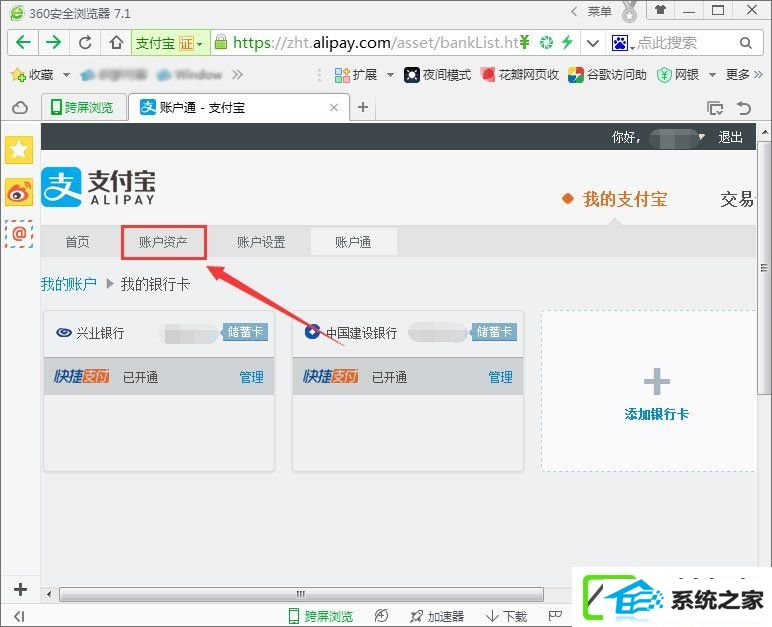
Task: Open the browser home page icon
Action: pyautogui.click(x=116, y=43)
